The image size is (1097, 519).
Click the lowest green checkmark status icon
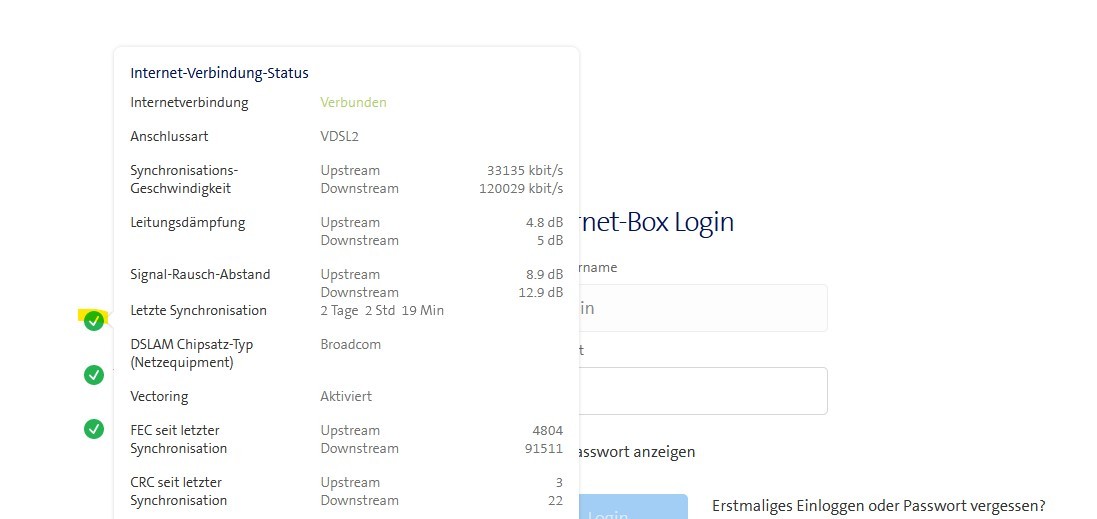coord(94,429)
